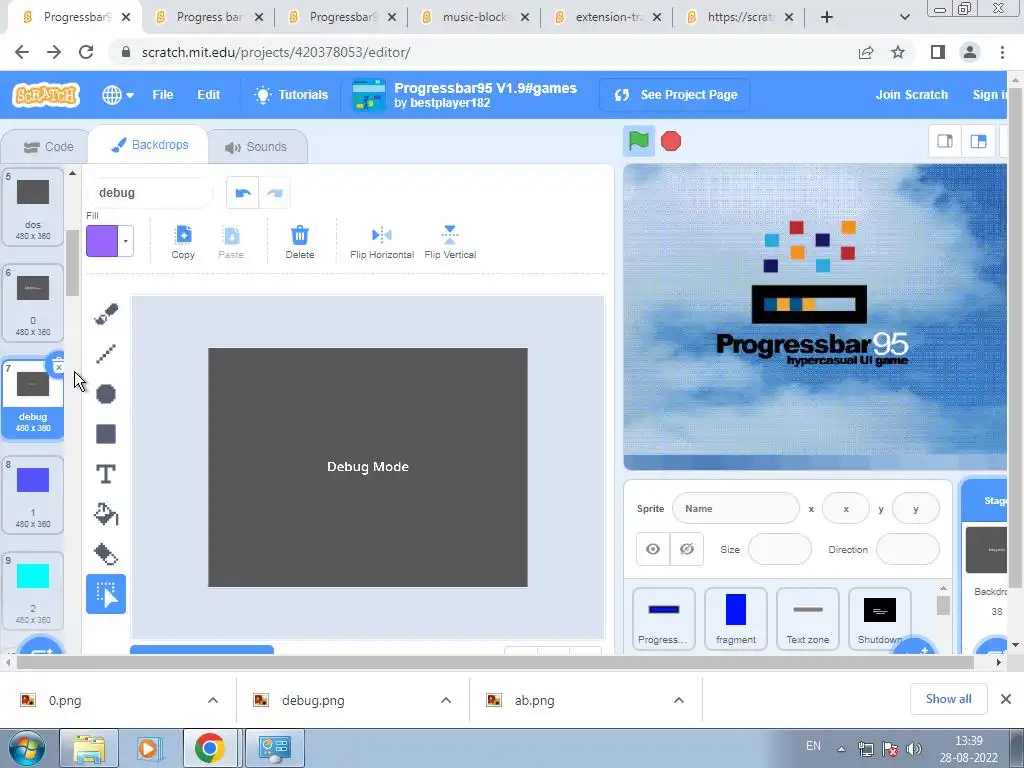This screenshot has width=1024, height=768.
Task: Select the Circle tool
Action: point(106,394)
